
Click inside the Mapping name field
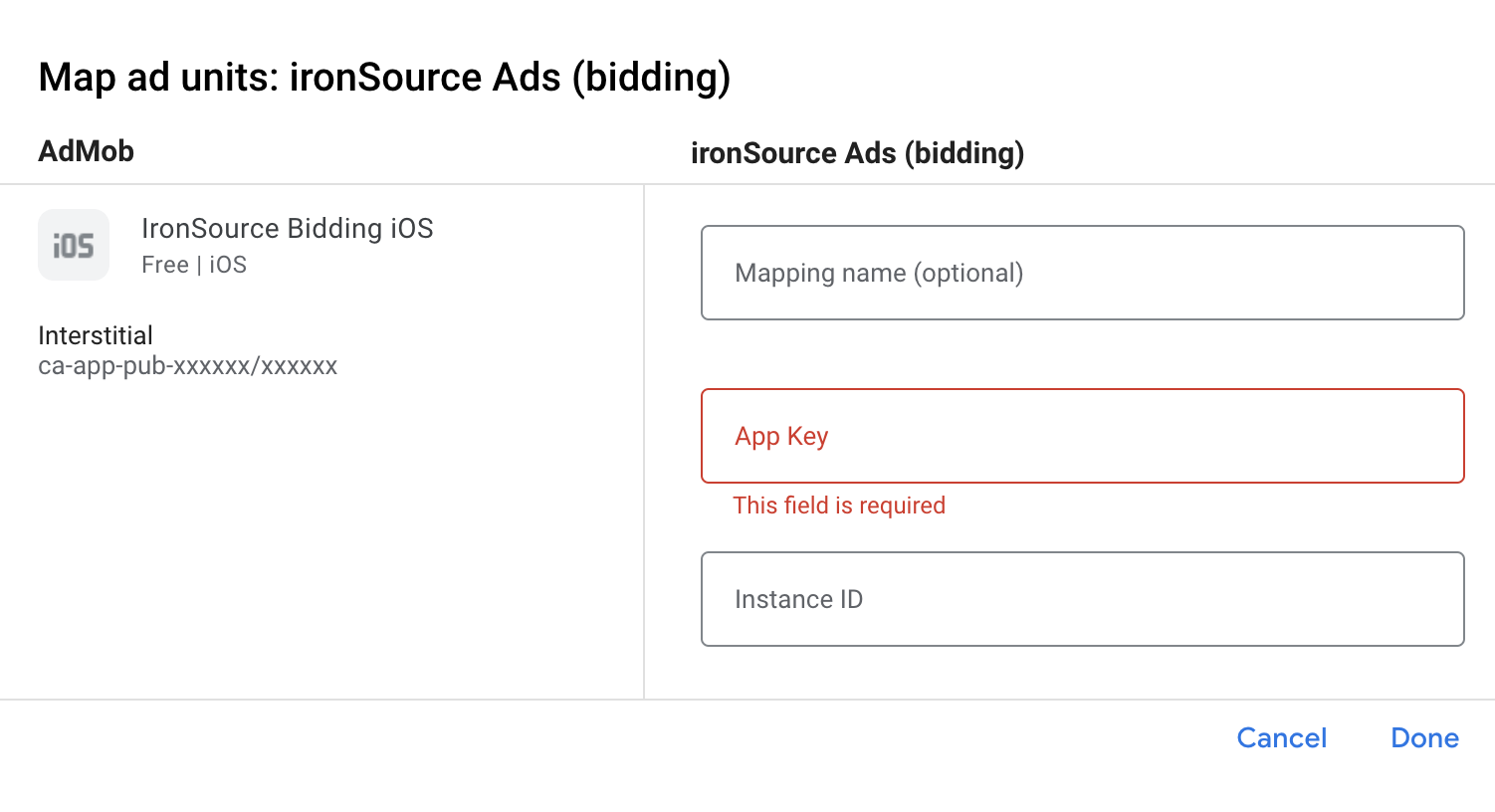click(x=1083, y=273)
